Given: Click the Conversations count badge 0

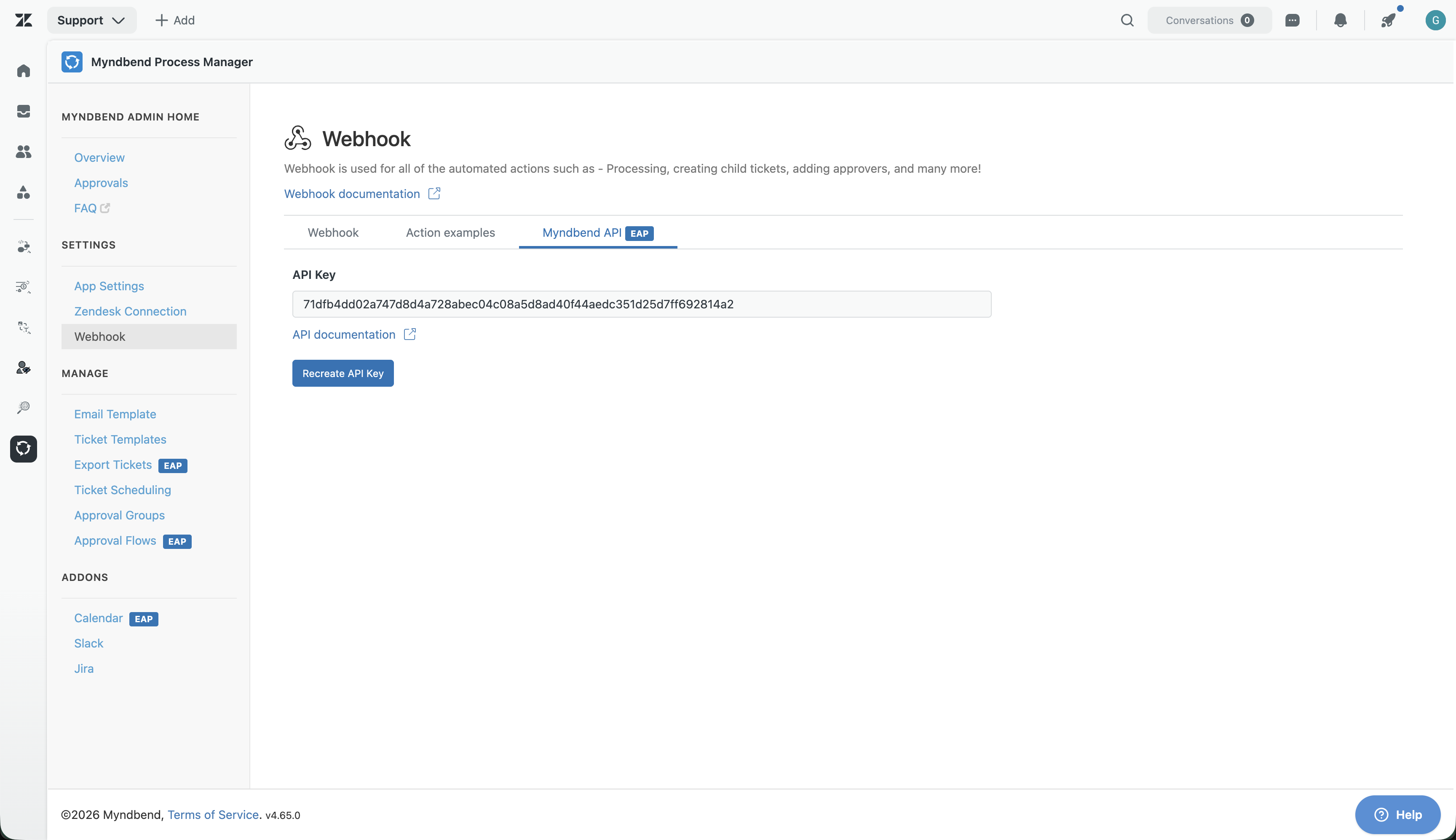Looking at the screenshot, I should [x=1247, y=20].
